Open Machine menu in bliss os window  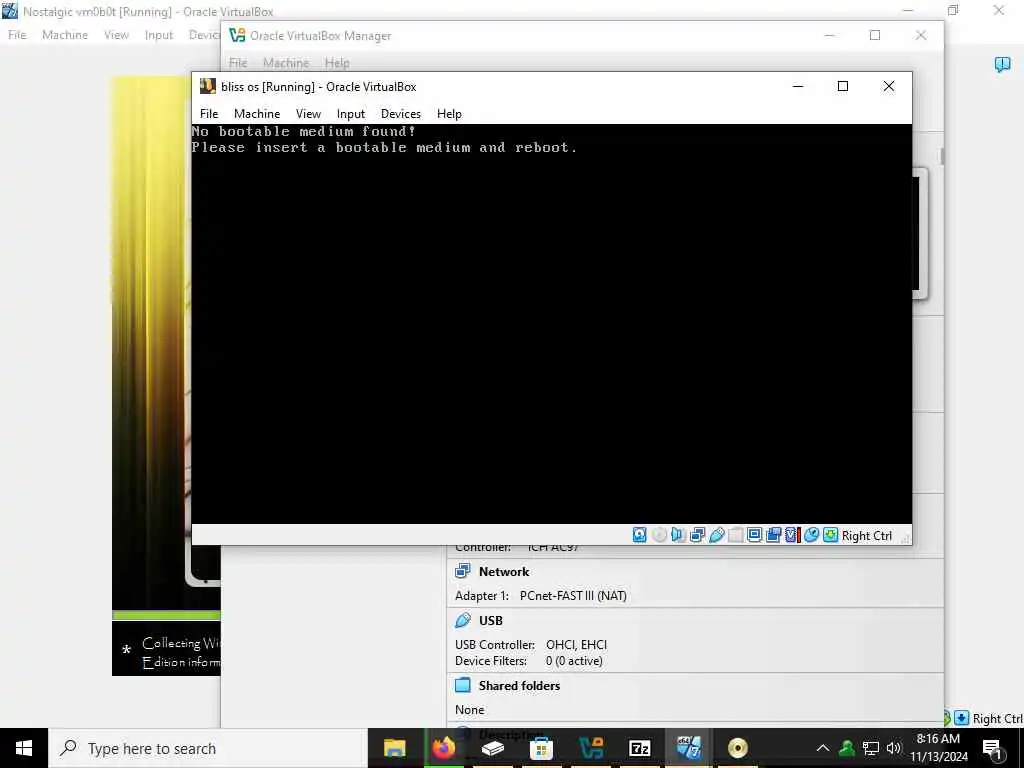point(257,114)
